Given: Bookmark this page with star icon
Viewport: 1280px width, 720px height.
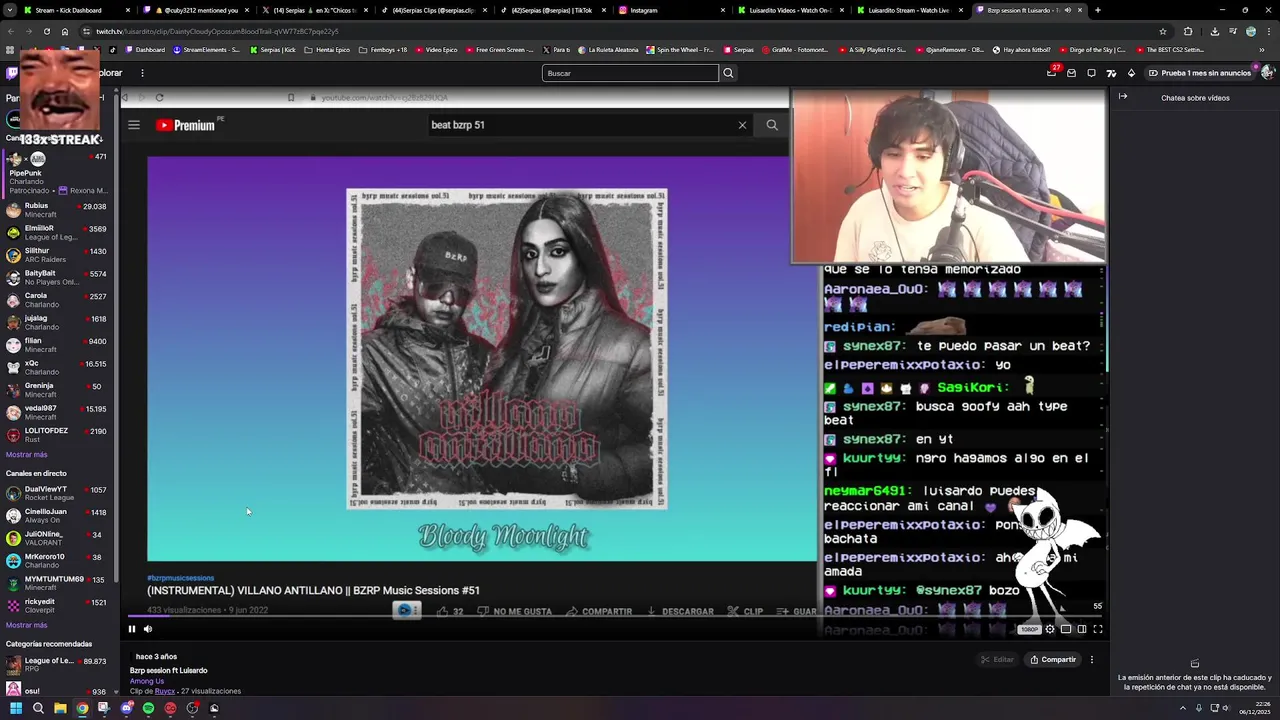Looking at the screenshot, I should (1162, 31).
